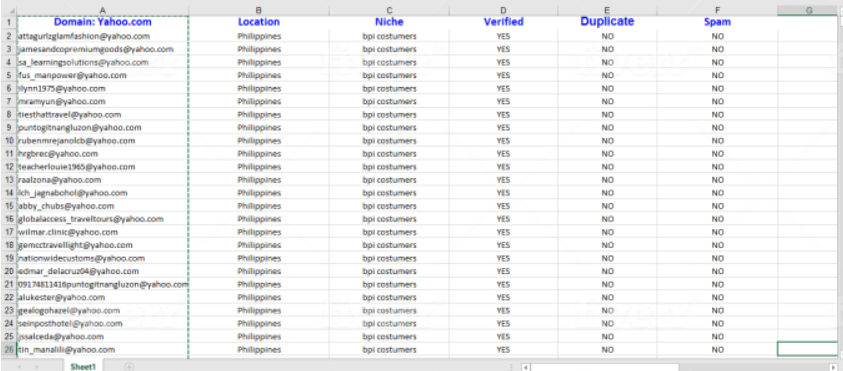This screenshot has height=371, width=843.
Task: Select the nationwidecustoms@yahoo.com cell
Action: [x=103, y=259]
